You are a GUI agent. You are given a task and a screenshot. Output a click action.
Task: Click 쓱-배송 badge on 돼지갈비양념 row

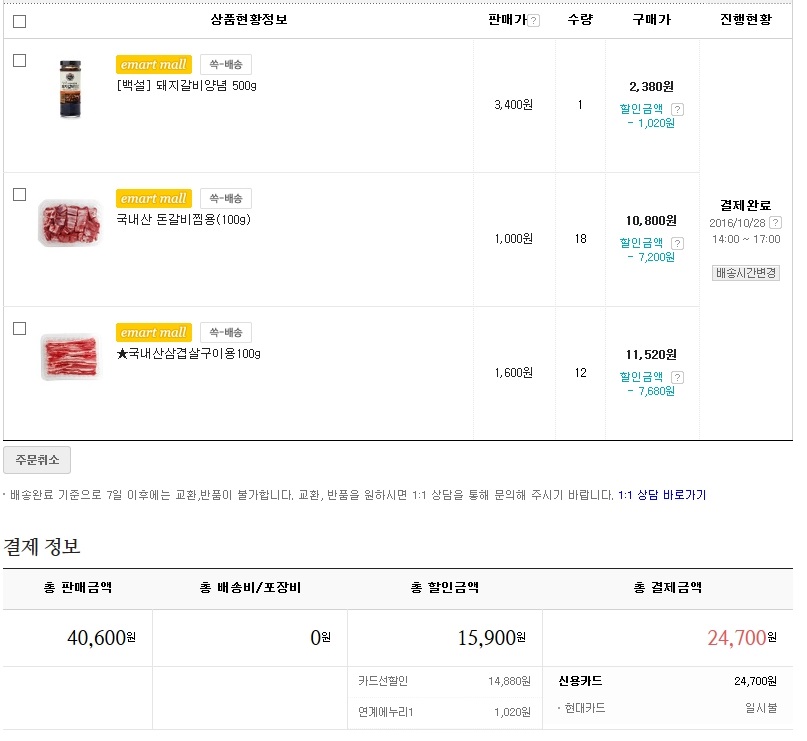point(225,64)
